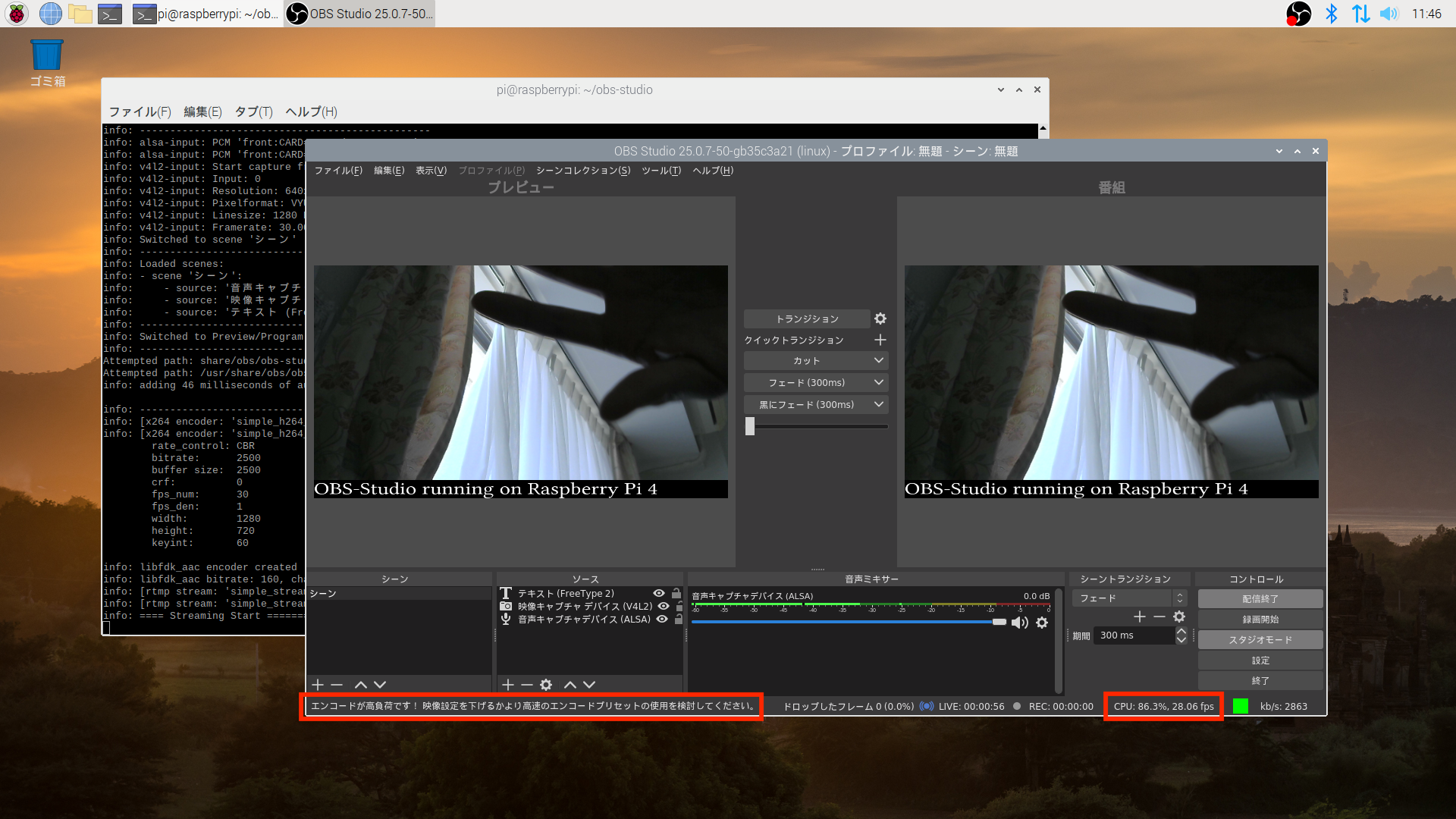Click the scroll up arrow in the terminal

click(x=1043, y=130)
